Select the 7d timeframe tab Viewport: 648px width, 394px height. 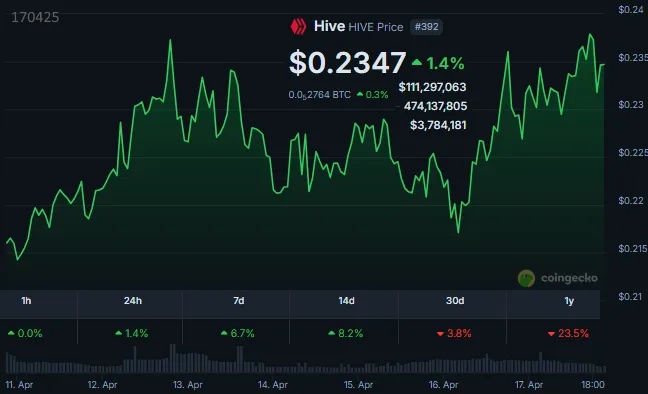point(238,301)
